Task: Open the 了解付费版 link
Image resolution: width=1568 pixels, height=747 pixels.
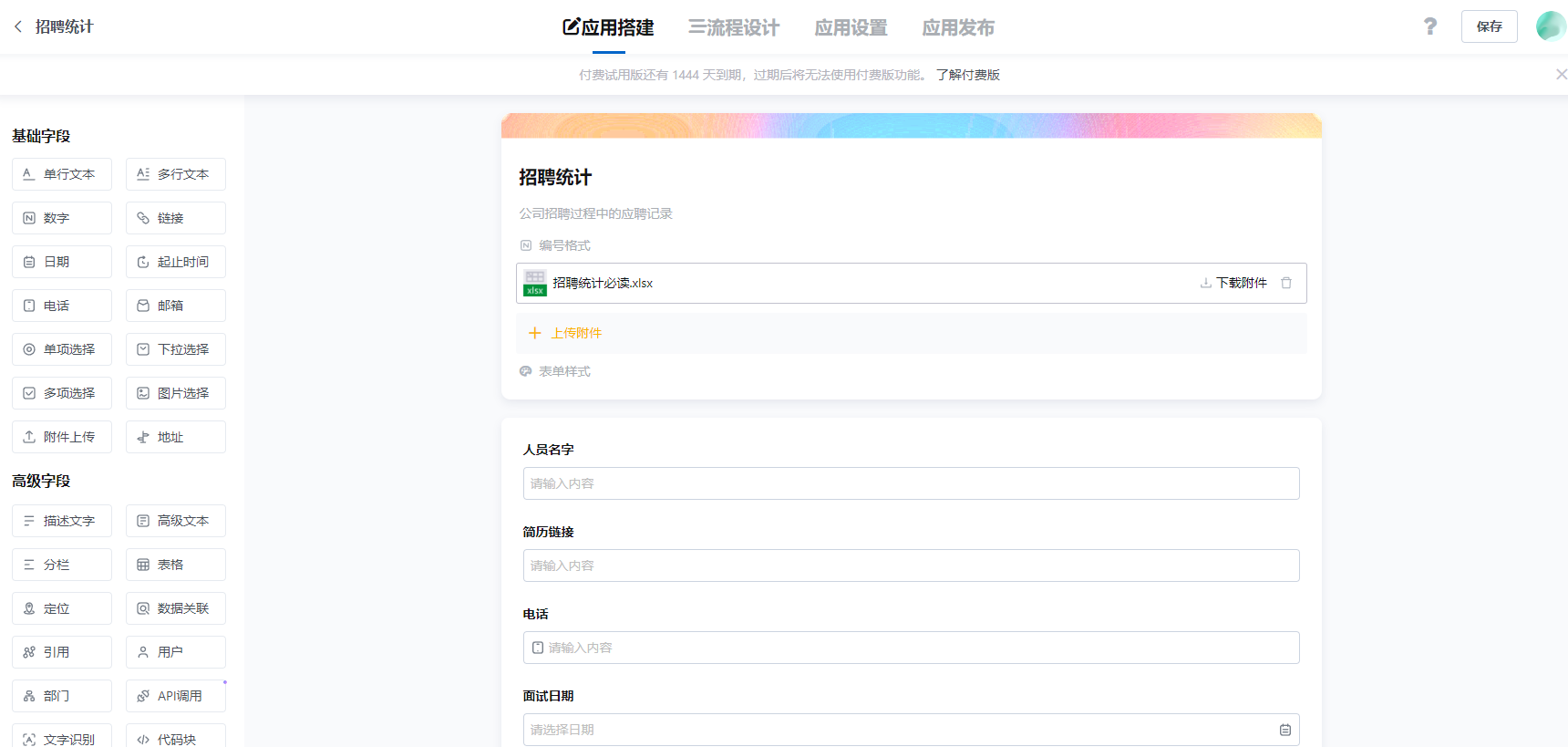Action: pos(967,75)
